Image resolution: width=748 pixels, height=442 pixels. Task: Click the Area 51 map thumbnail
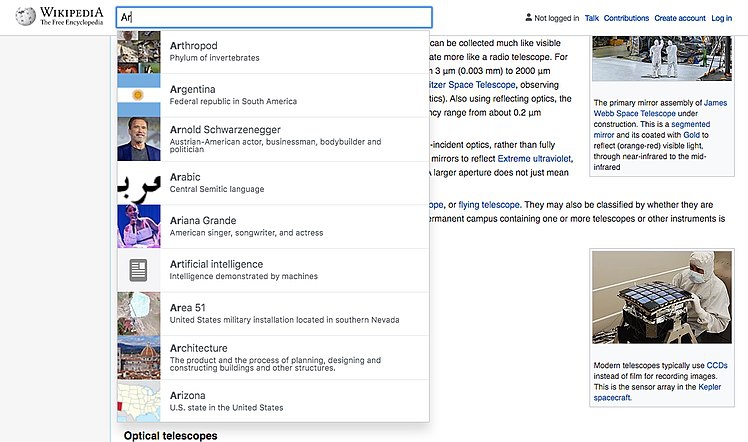click(138, 313)
